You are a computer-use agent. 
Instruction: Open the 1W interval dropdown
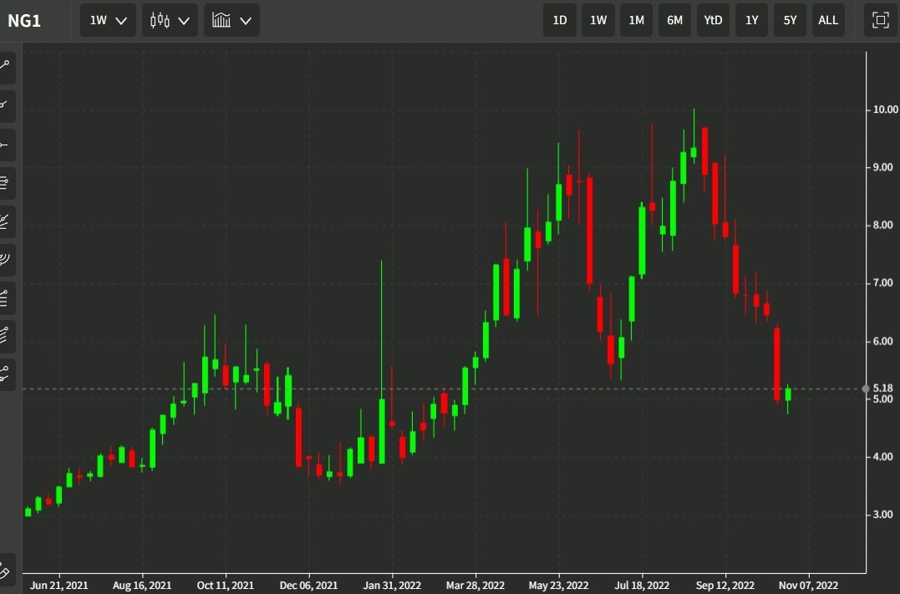click(108, 21)
